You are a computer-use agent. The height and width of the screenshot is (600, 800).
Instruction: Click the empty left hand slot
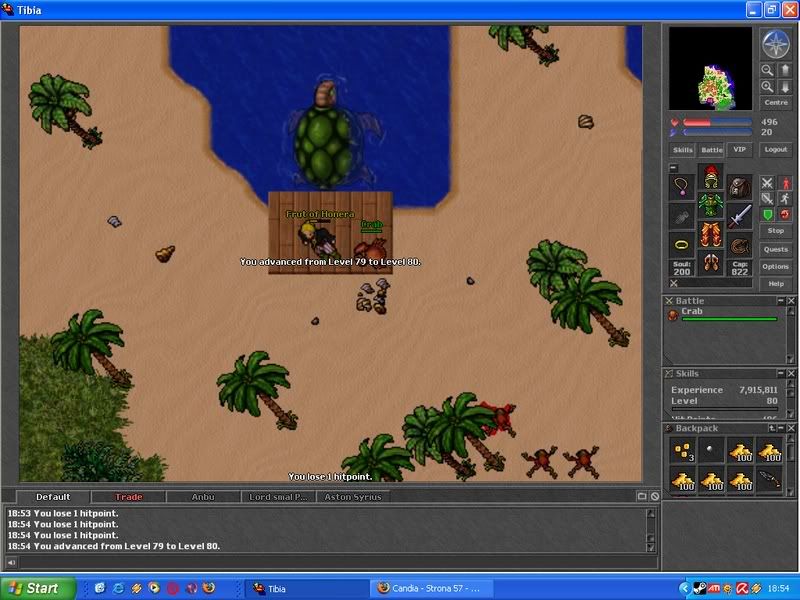coord(682,216)
